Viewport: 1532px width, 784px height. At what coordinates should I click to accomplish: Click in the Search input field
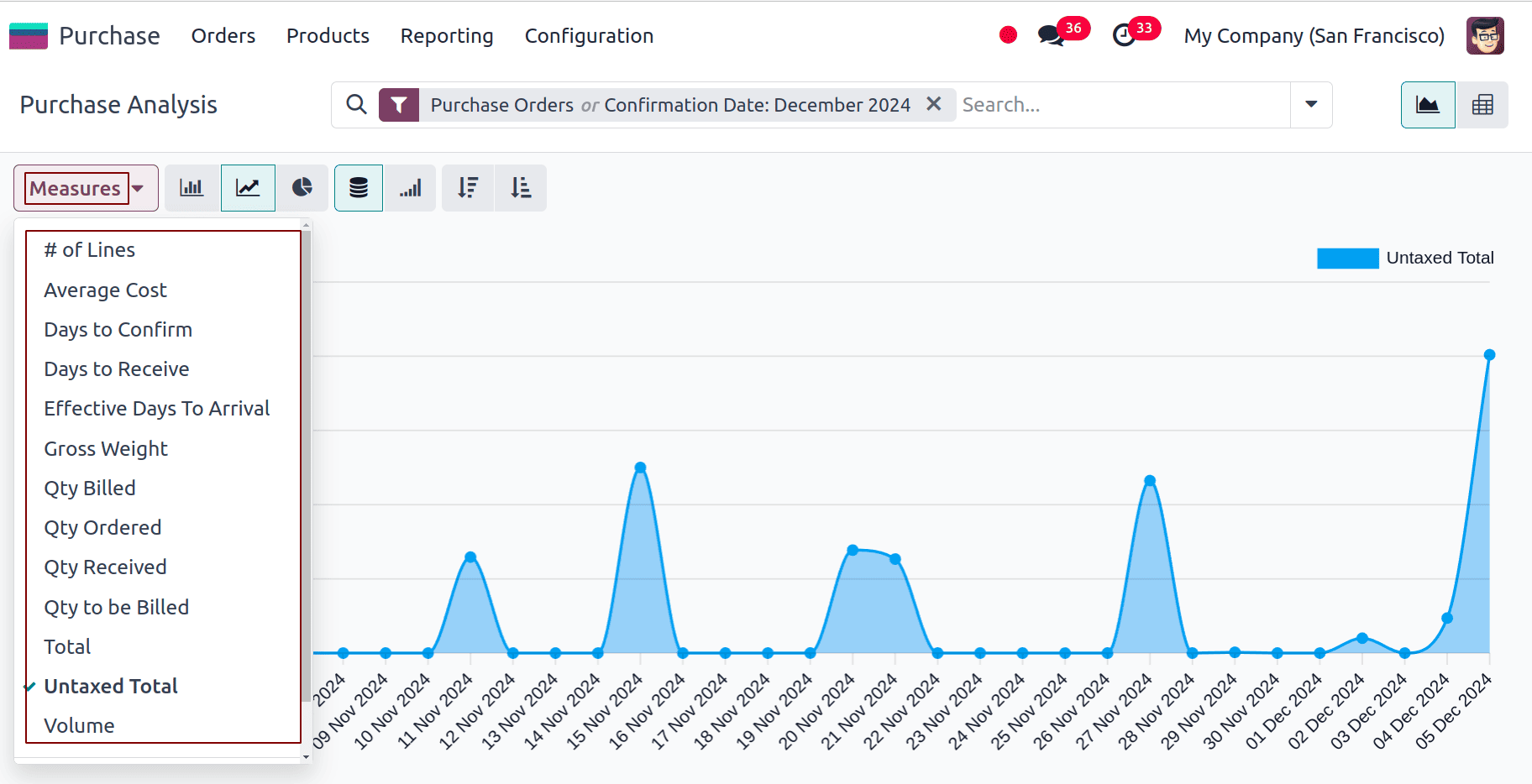click(x=1123, y=105)
